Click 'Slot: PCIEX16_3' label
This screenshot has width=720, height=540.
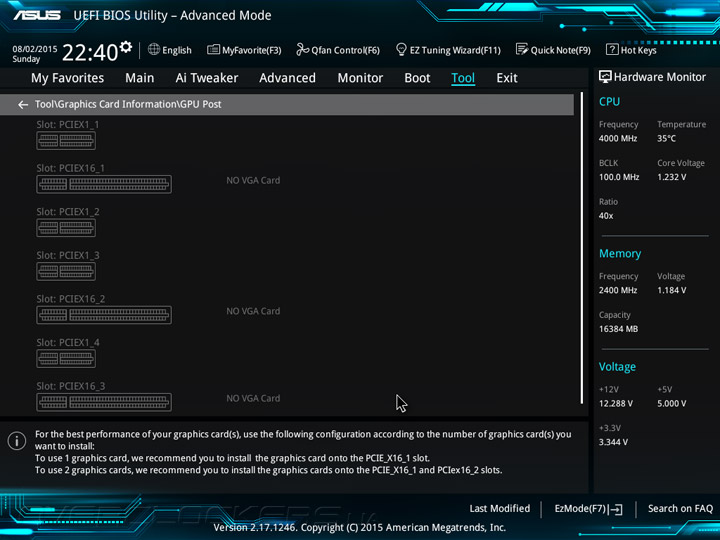[x=71, y=386]
